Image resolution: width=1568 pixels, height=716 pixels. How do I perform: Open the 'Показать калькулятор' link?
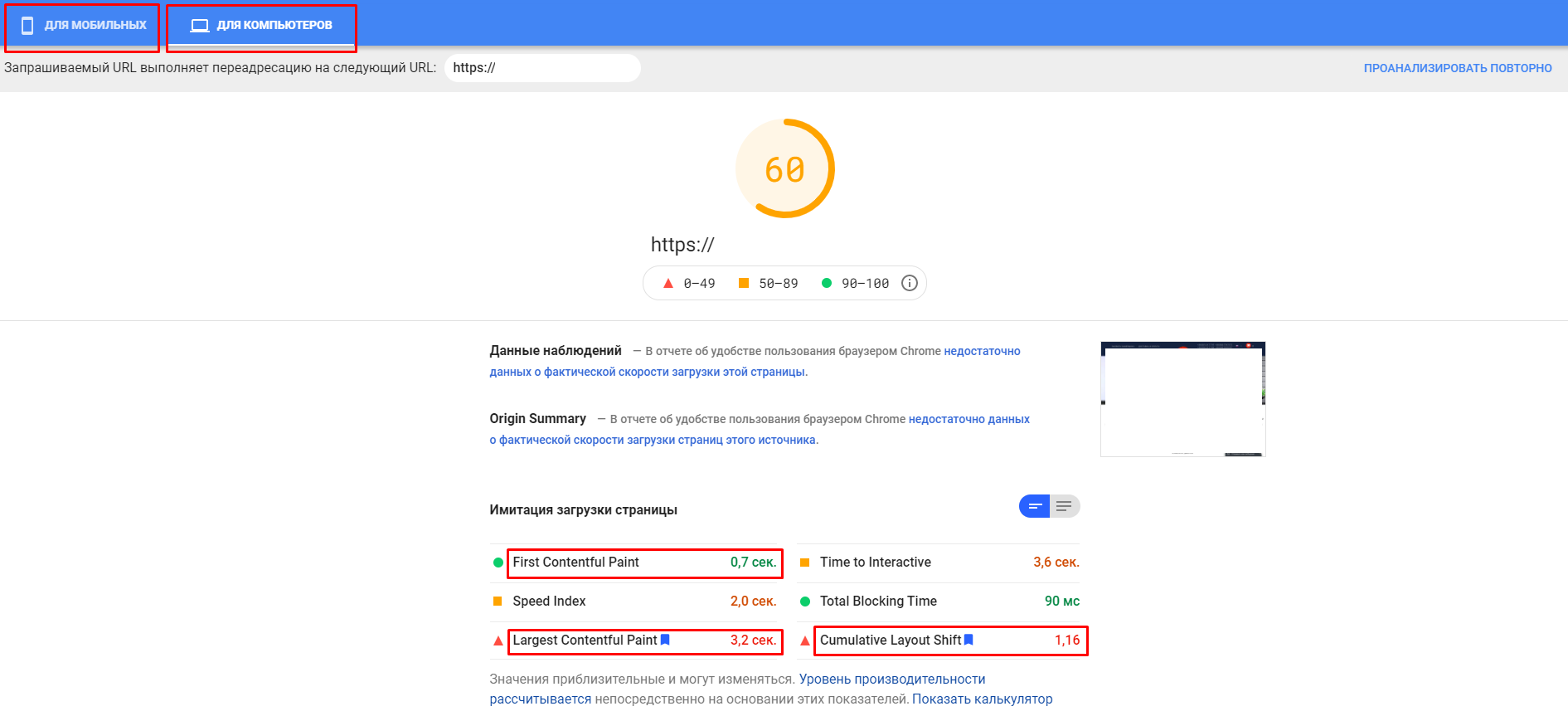pyautogui.click(x=982, y=699)
